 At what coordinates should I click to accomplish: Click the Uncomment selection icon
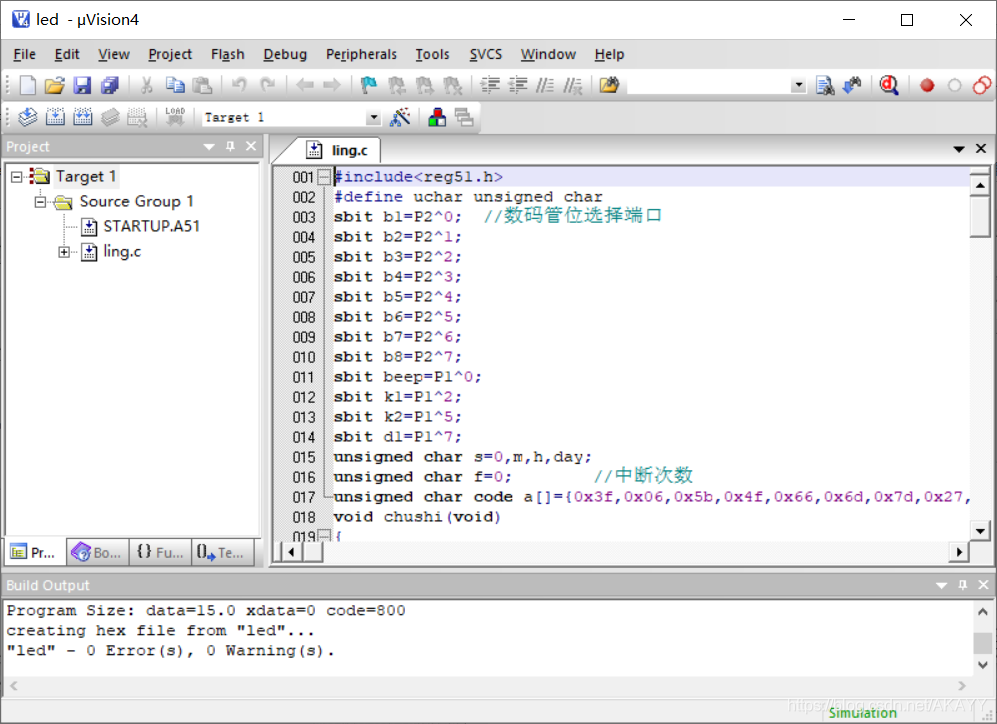coord(572,85)
